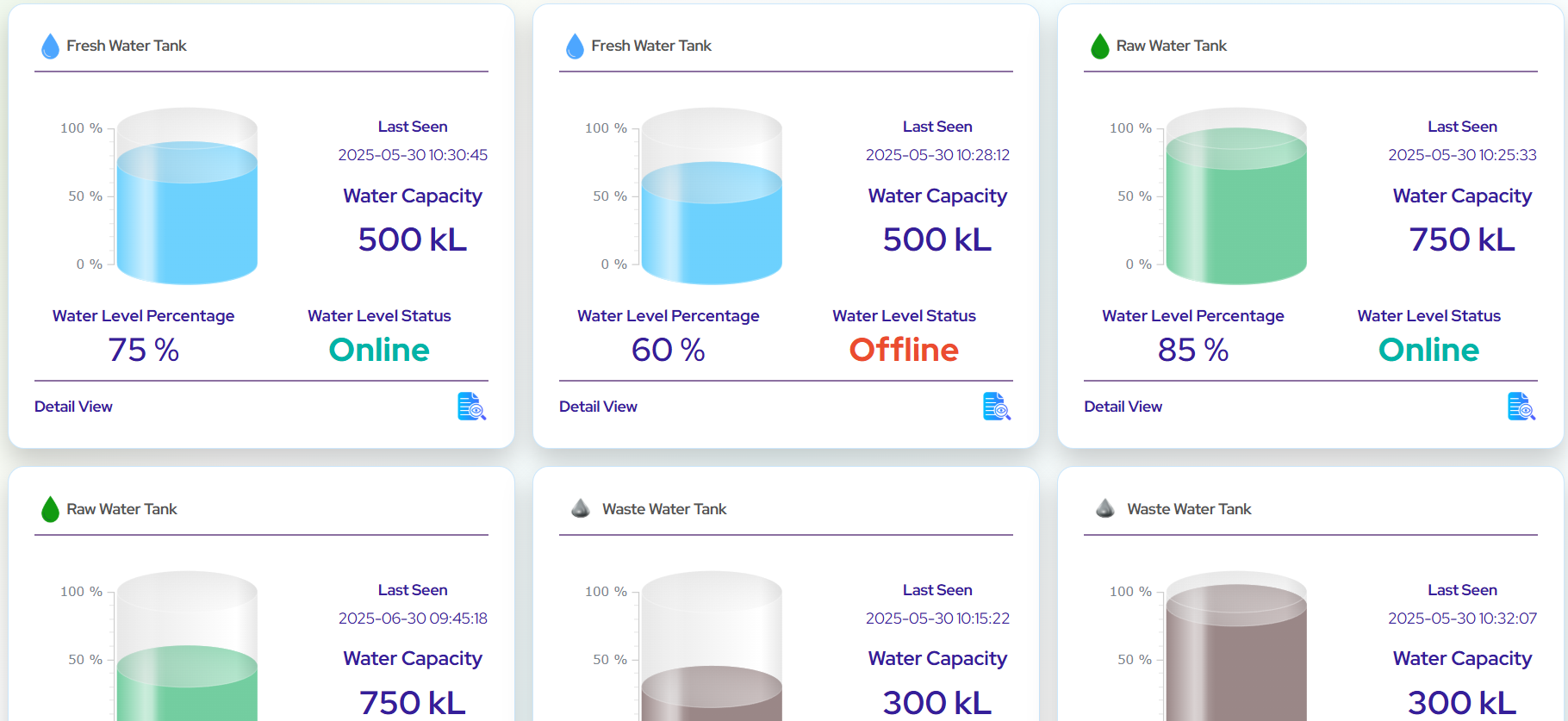This screenshot has width=1568, height=721.
Task: Click the Online status in the 75 % tank card
Action: pos(379,350)
